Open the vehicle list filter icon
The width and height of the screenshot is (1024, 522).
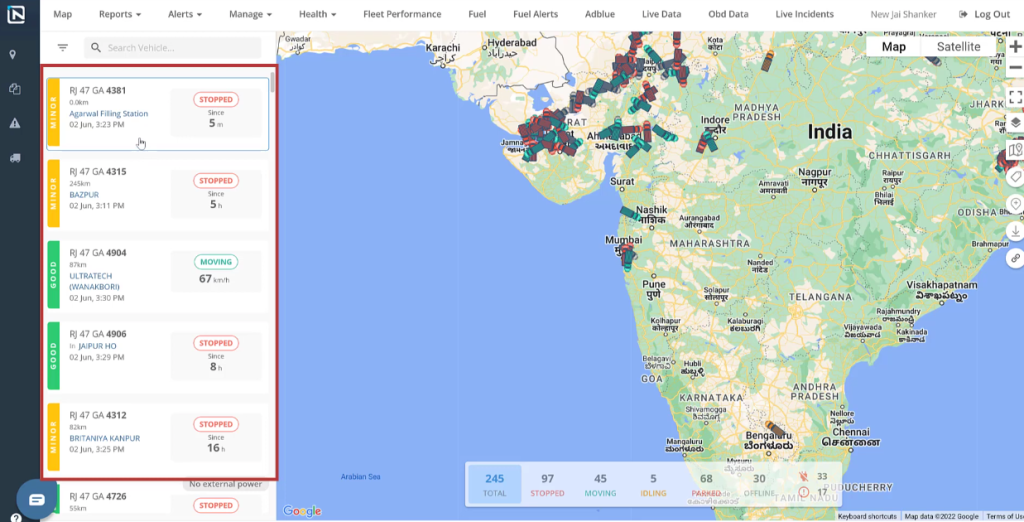click(x=63, y=47)
